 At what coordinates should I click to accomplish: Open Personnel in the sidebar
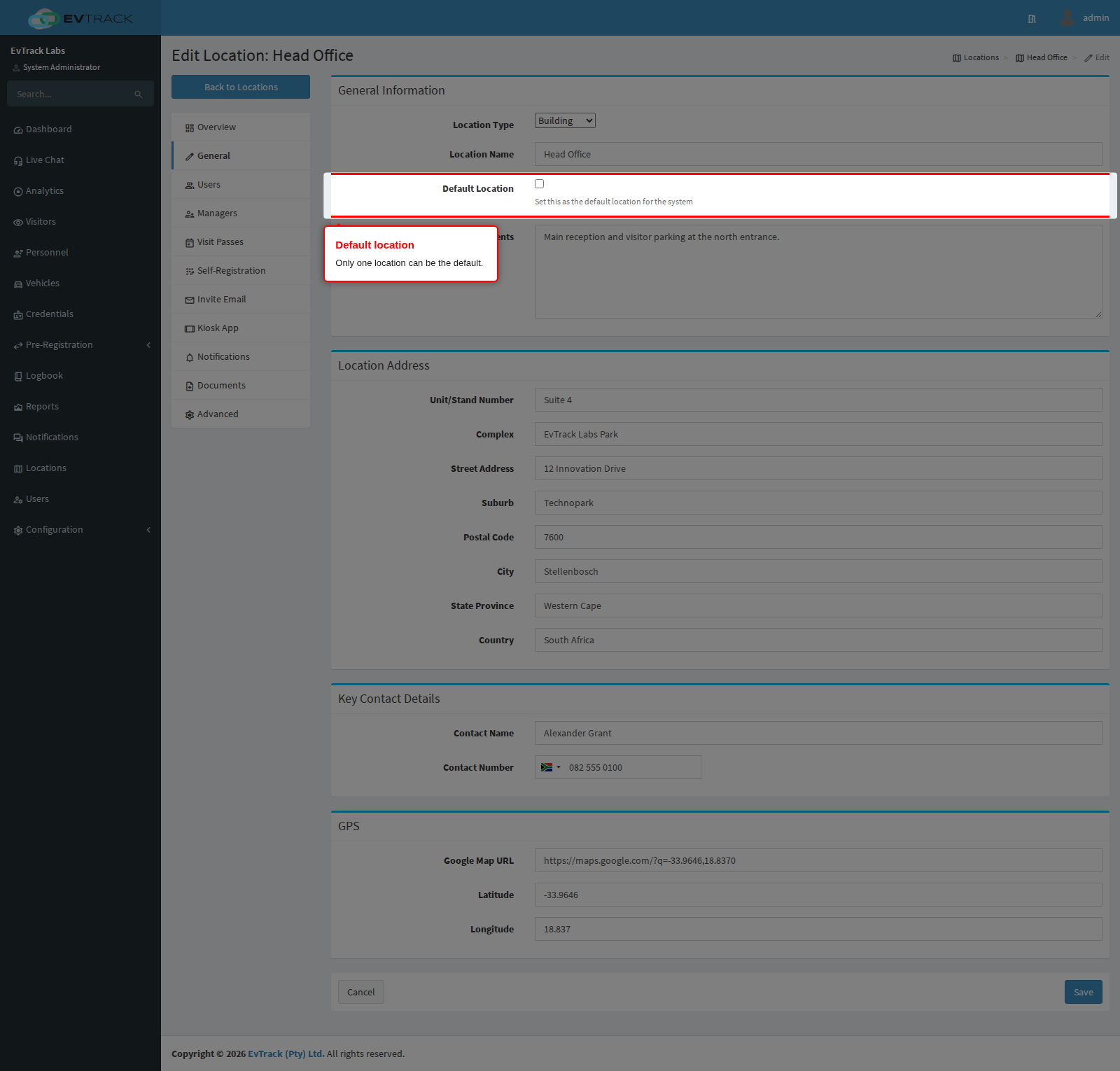pyautogui.click(x=80, y=253)
